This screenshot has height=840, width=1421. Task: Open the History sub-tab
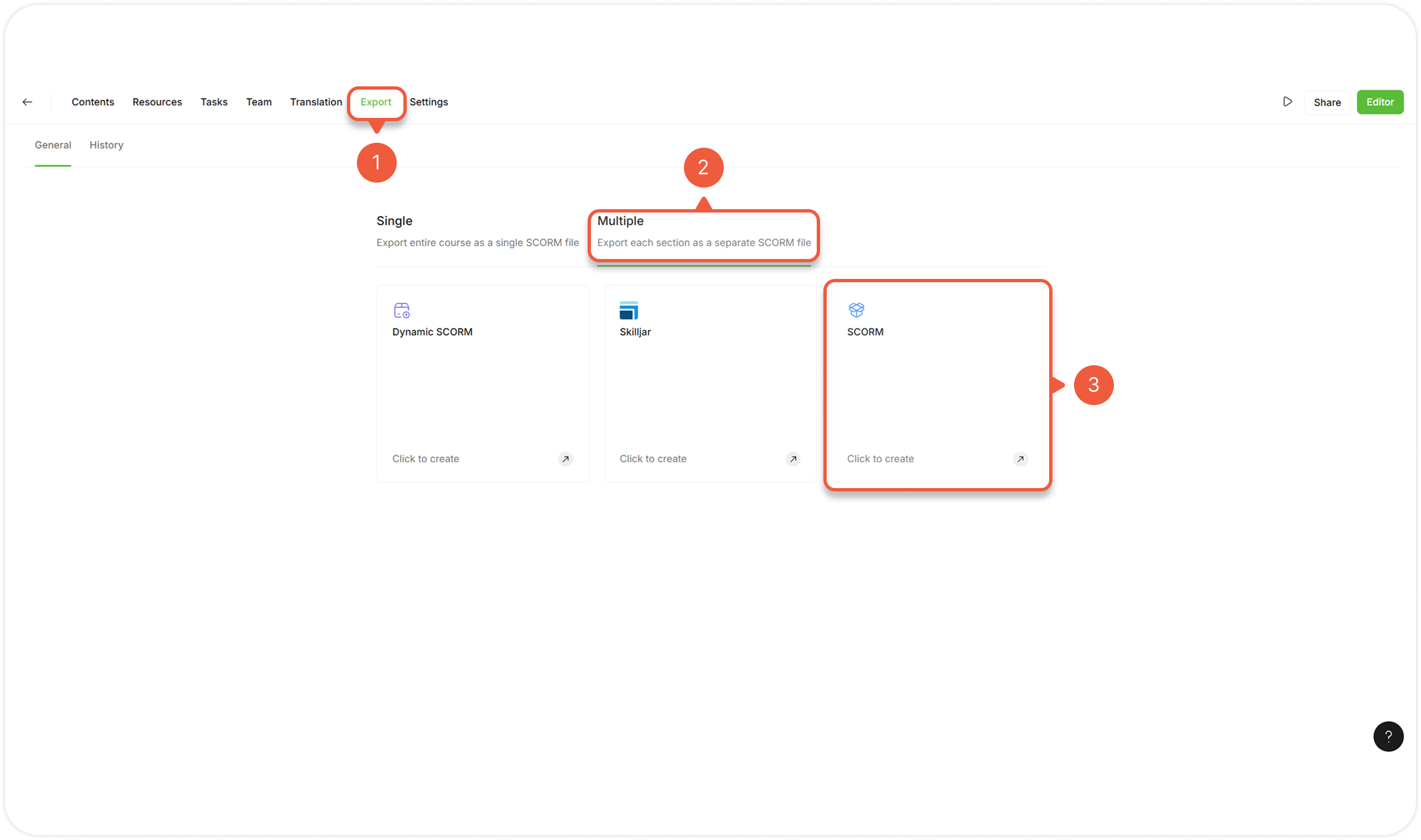tap(106, 145)
